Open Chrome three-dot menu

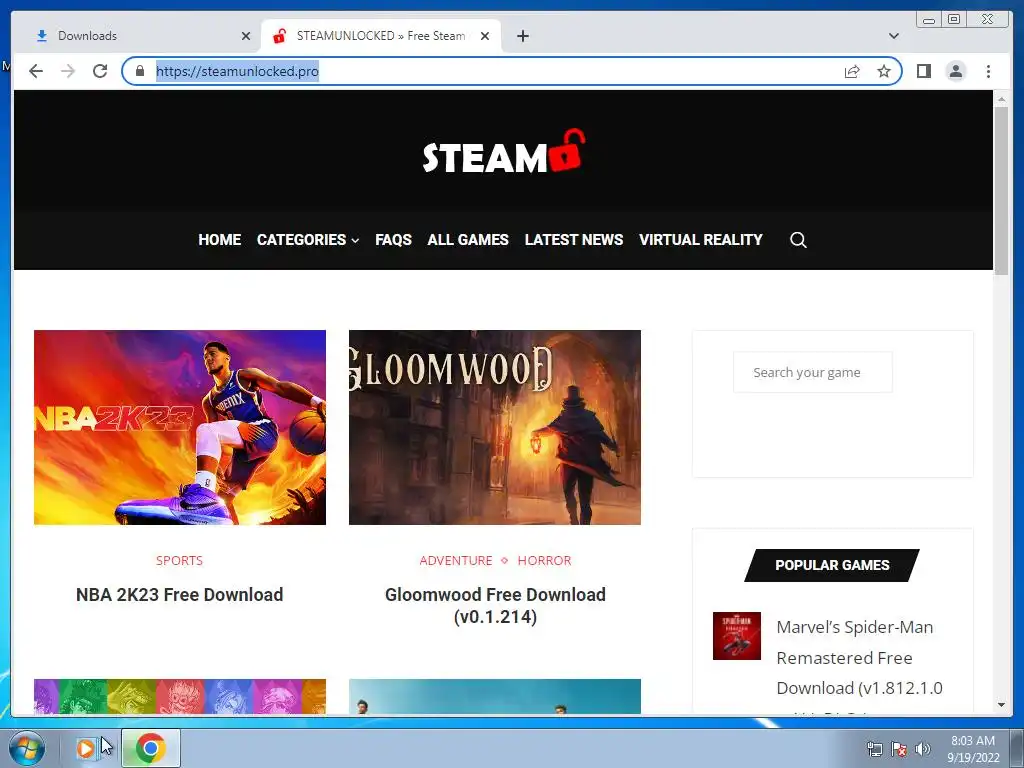(988, 71)
